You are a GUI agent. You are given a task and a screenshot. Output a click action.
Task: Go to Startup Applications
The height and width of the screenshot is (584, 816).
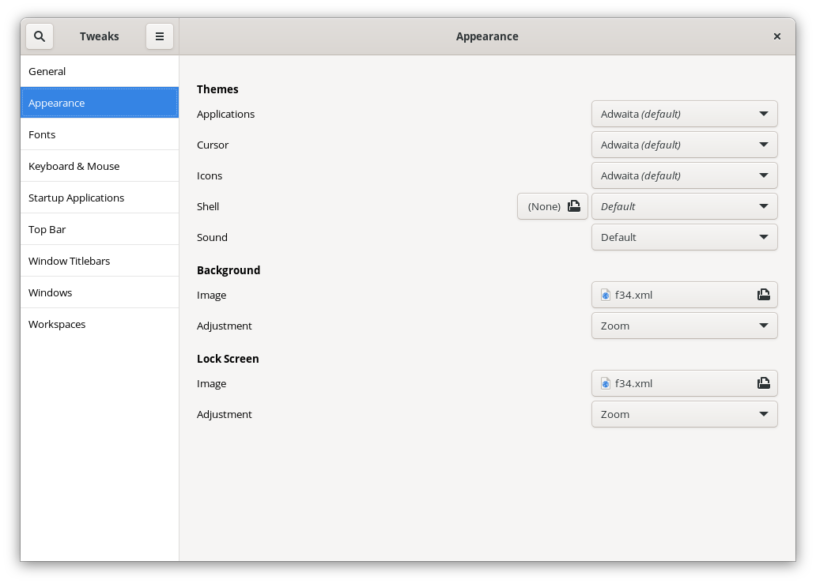(x=99, y=197)
